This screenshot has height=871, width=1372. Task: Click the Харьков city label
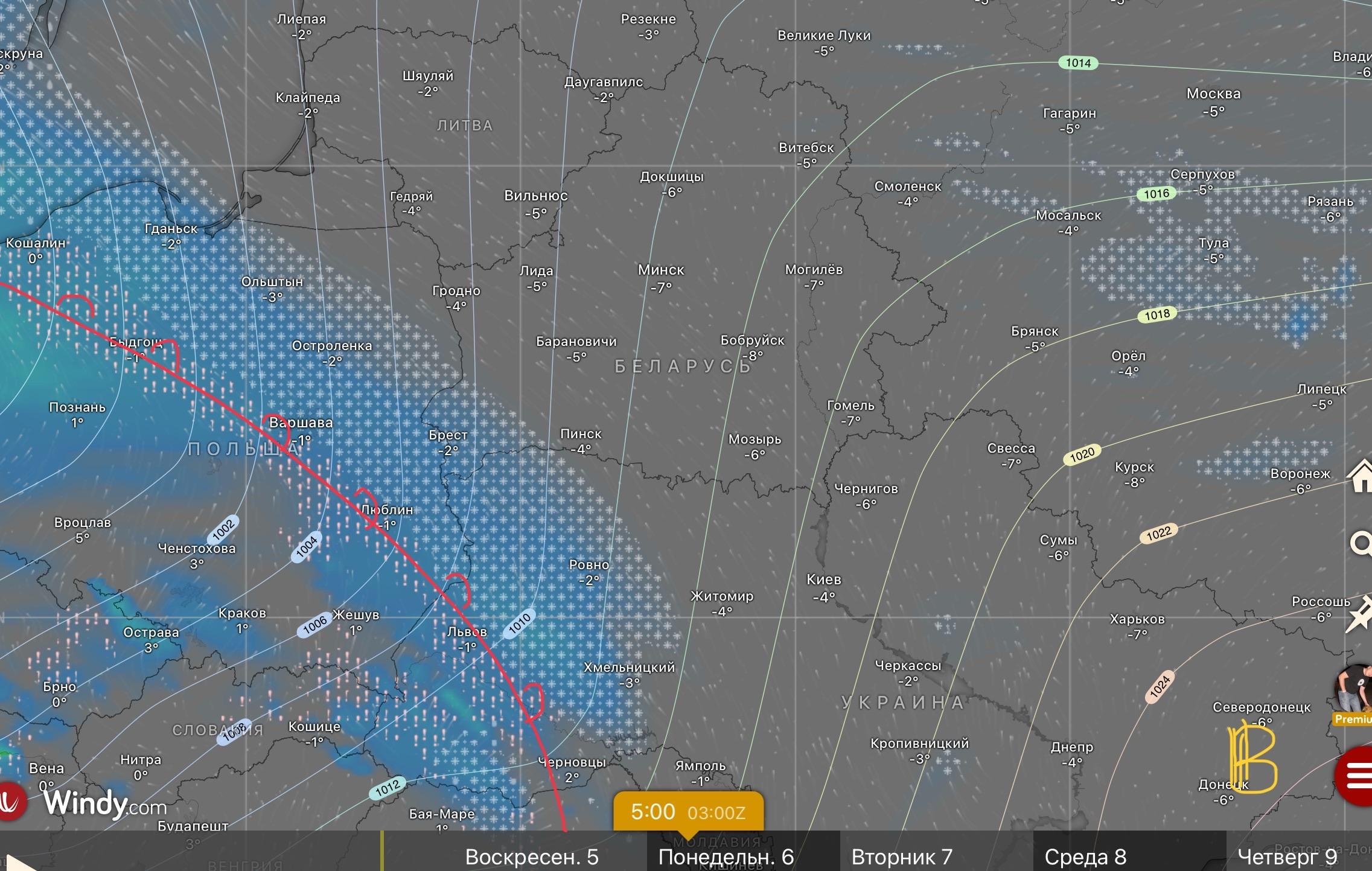(1137, 619)
